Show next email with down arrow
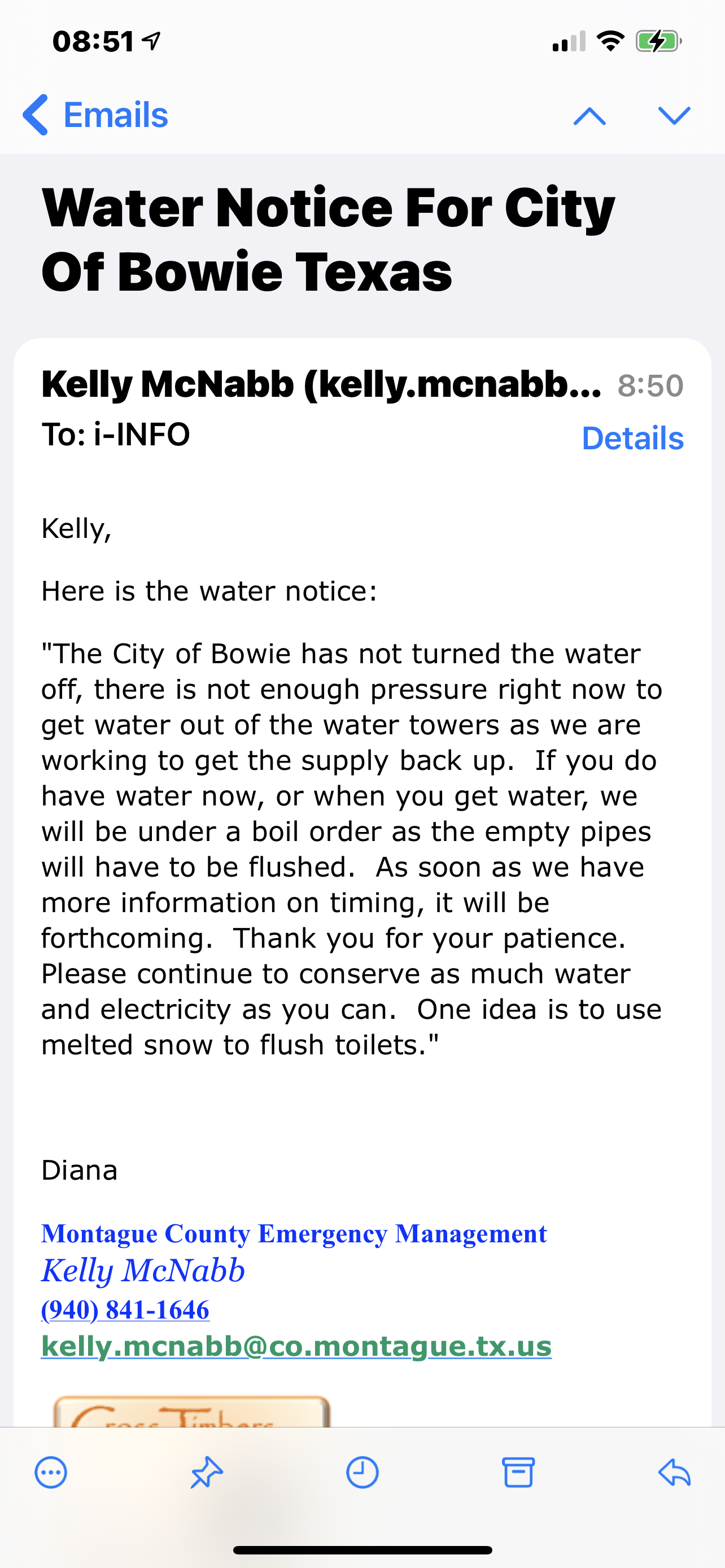The image size is (725, 1568). [675, 115]
